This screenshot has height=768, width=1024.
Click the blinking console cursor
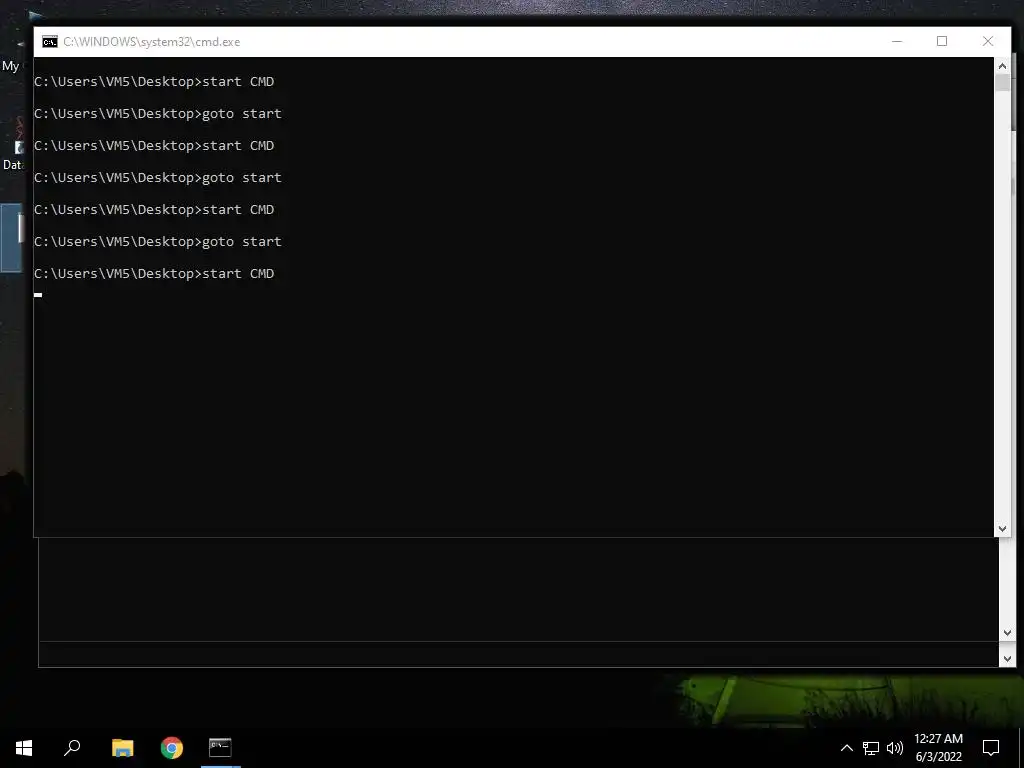38,295
